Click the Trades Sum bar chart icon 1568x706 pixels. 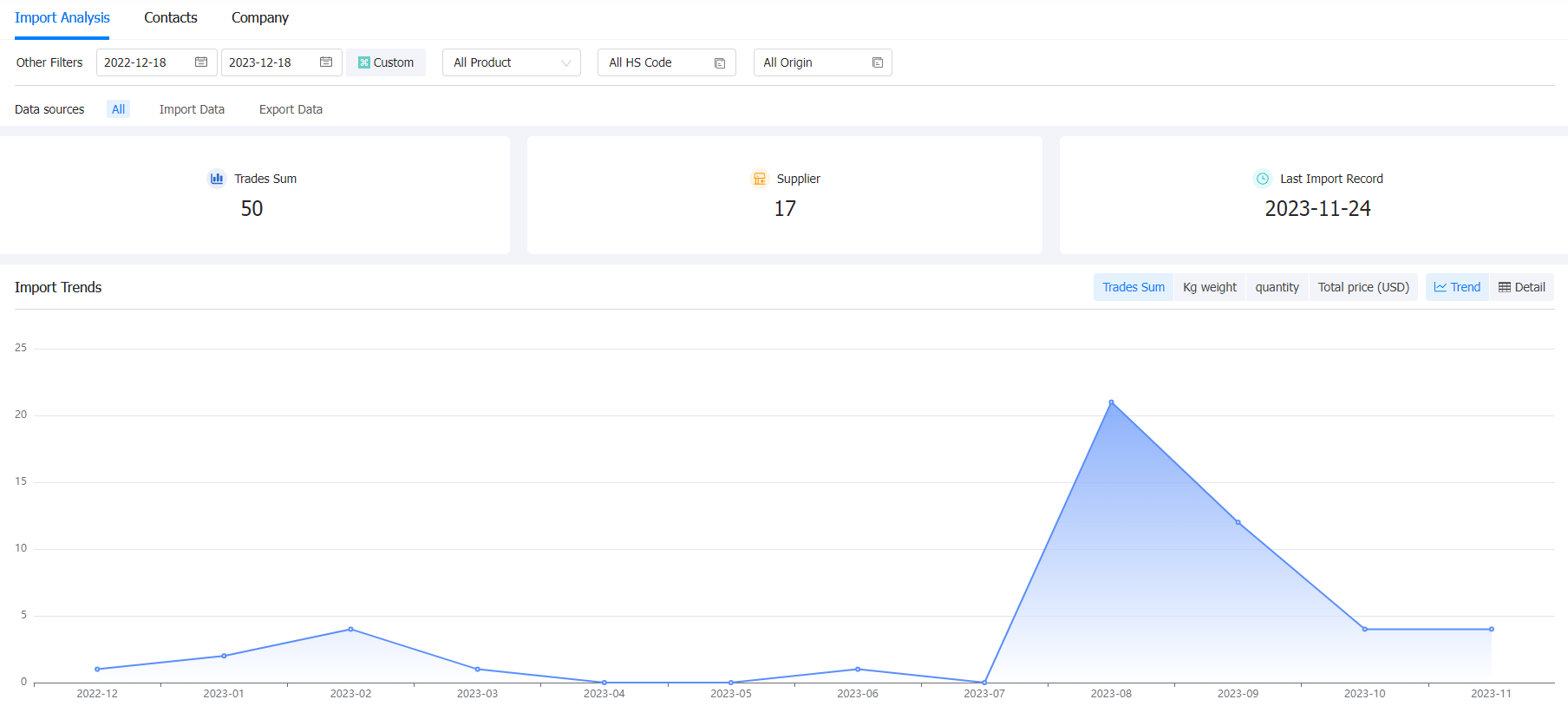pos(217,179)
